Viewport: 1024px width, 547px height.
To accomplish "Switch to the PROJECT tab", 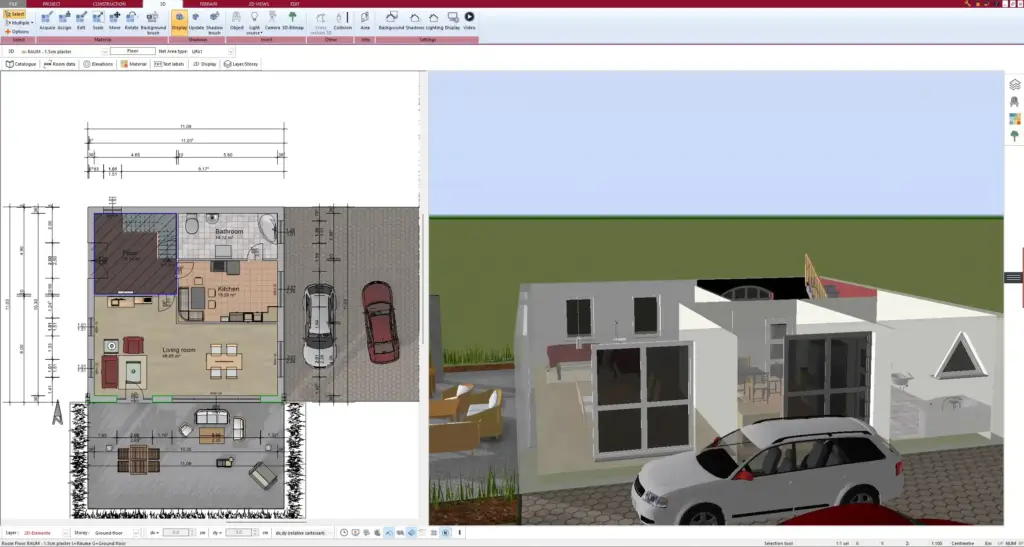I will click(x=52, y=4).
